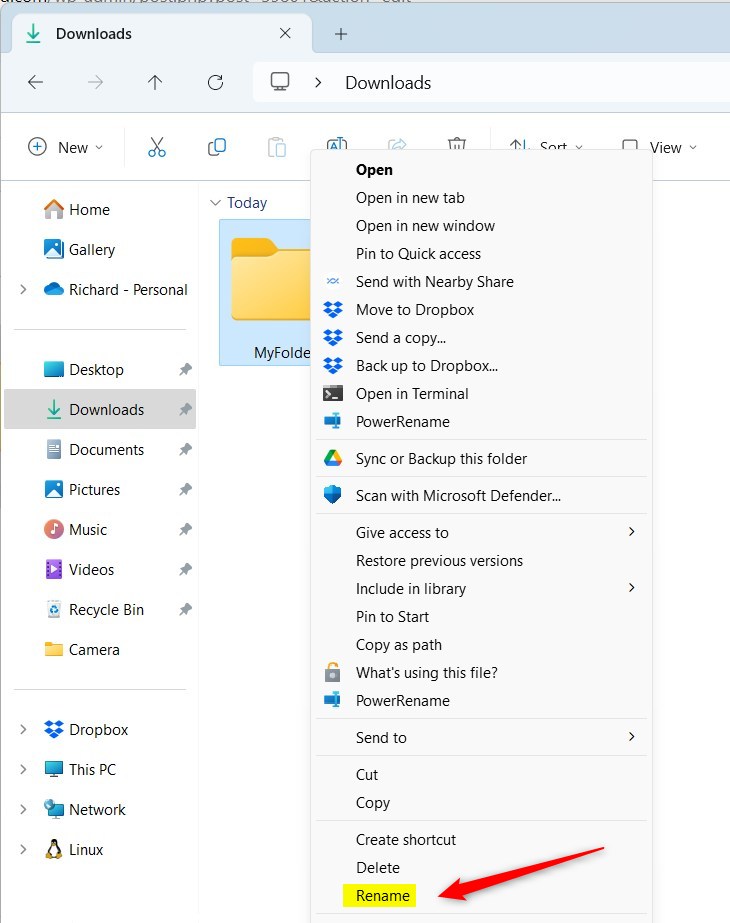This screenshot has width=730, height=923.
Task: Unpin Music using its pin icon
Action: [x=185, y=530]
